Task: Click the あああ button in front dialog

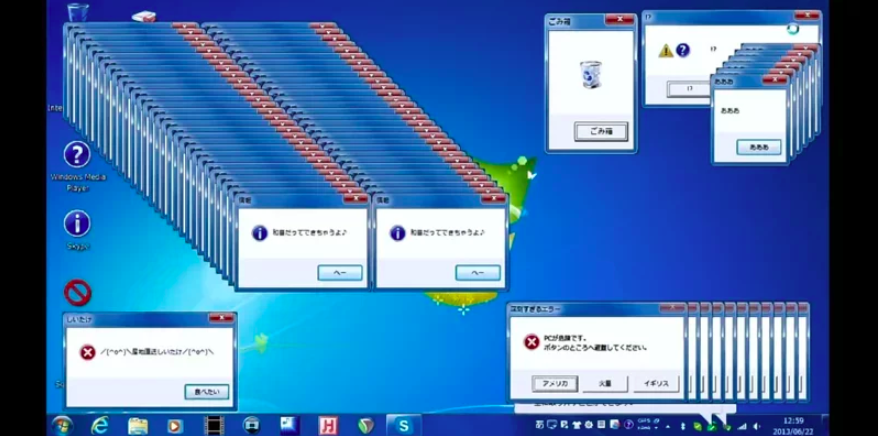Action: click(x=759, y=147)
